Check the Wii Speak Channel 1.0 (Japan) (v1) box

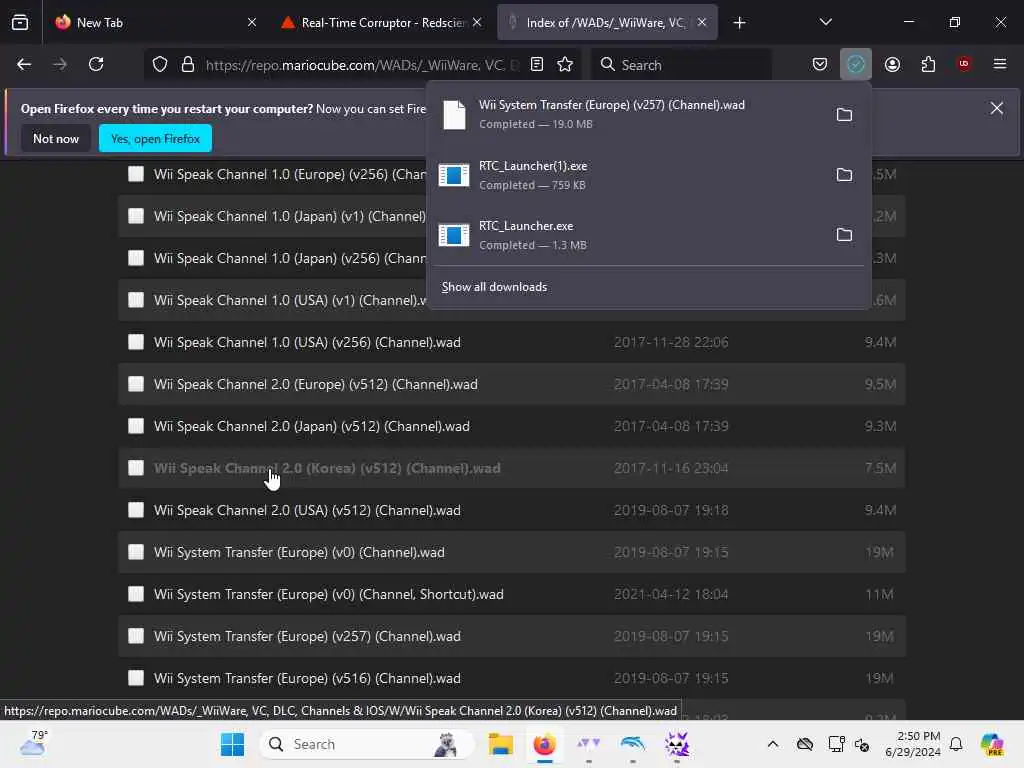pos(136,216)
